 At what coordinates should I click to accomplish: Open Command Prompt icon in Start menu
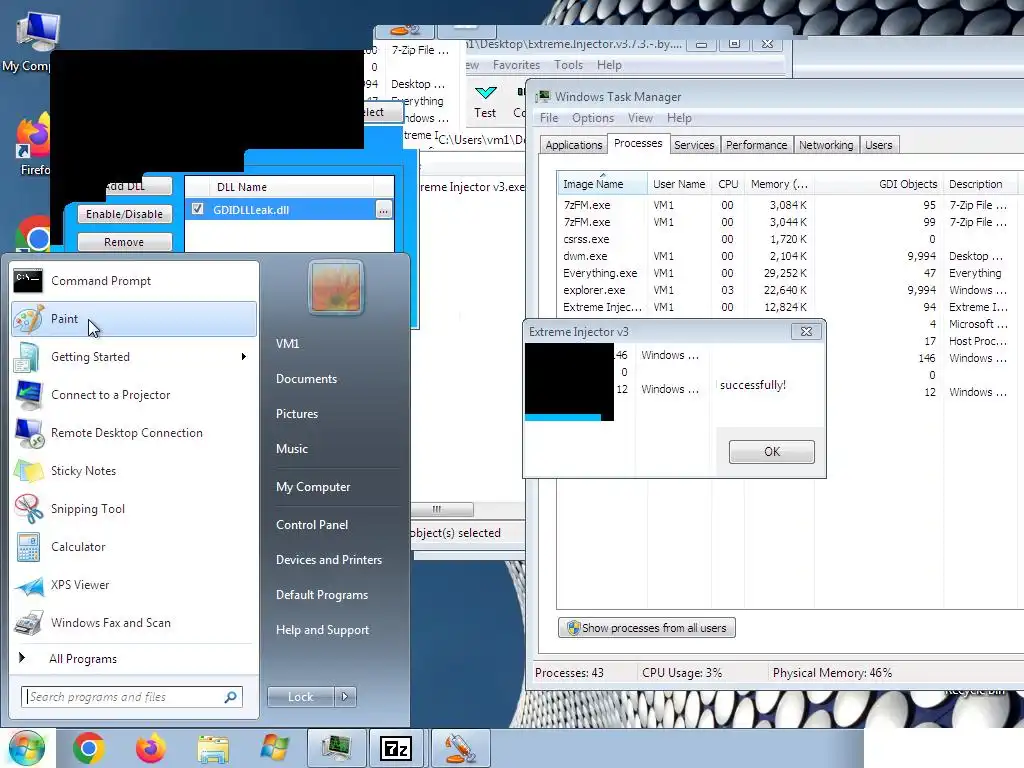click(28, 281)
